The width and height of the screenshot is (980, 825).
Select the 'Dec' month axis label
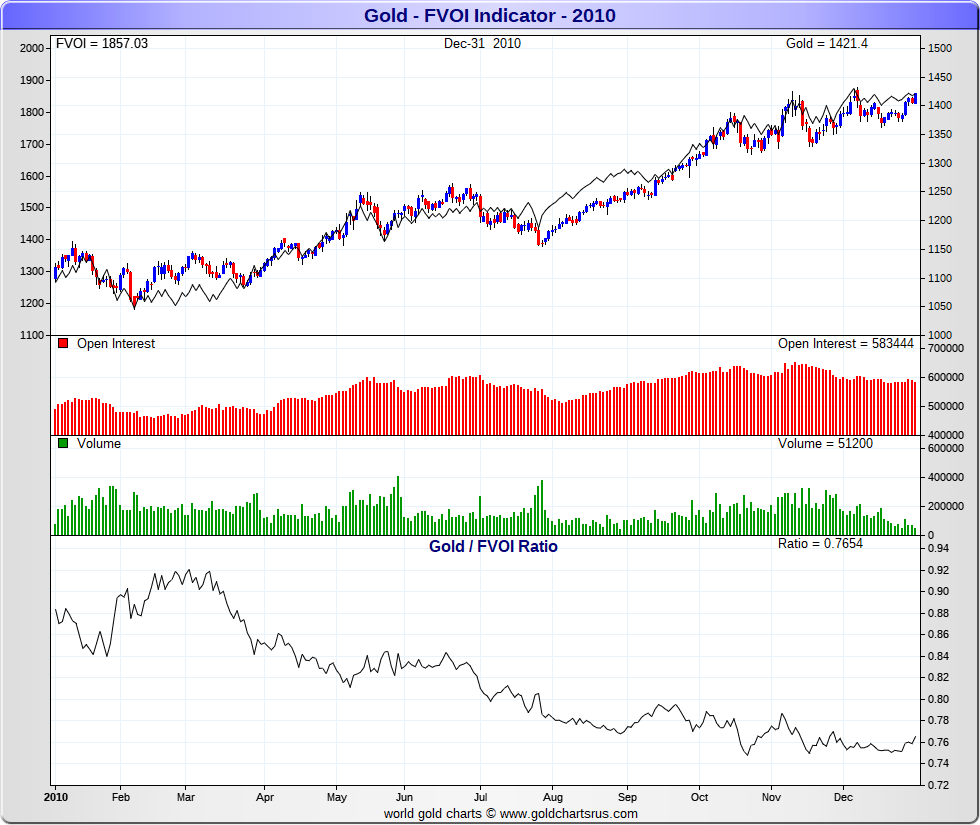[x=843, y=798]
